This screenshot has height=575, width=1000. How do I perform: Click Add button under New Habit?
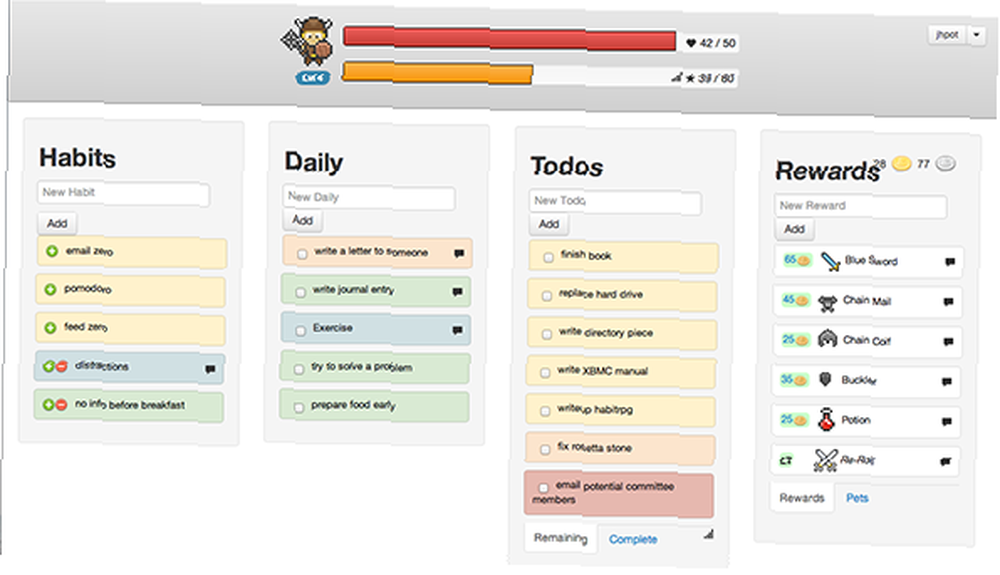pos(57,223)
